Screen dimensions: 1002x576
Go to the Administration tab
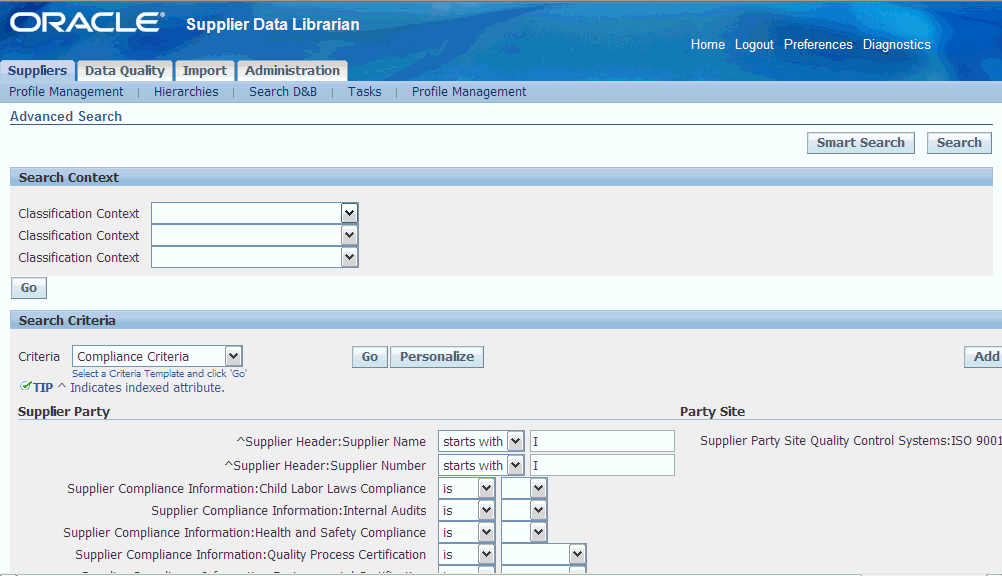tap(292, 70)
